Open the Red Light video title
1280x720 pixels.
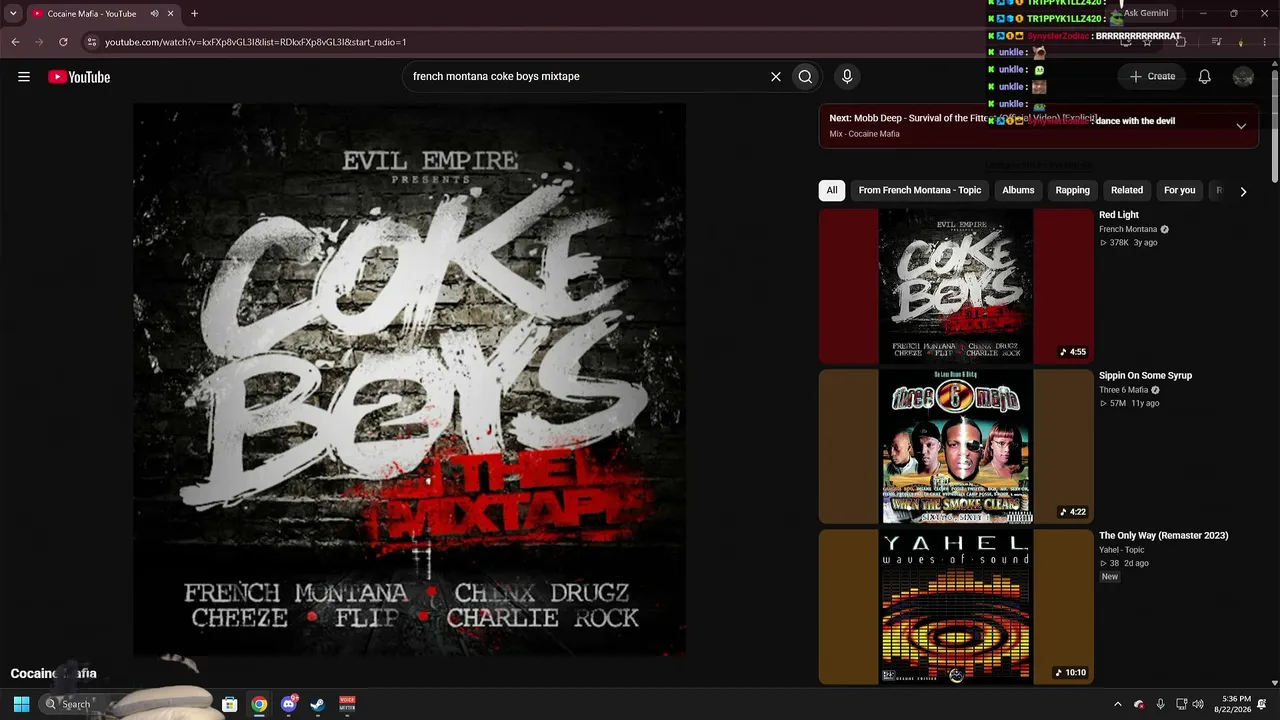(1119, 215)
